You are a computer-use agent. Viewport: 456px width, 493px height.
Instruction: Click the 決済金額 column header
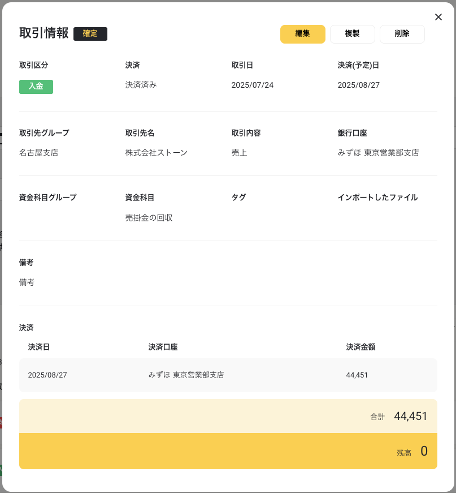[x=360, y=347]
